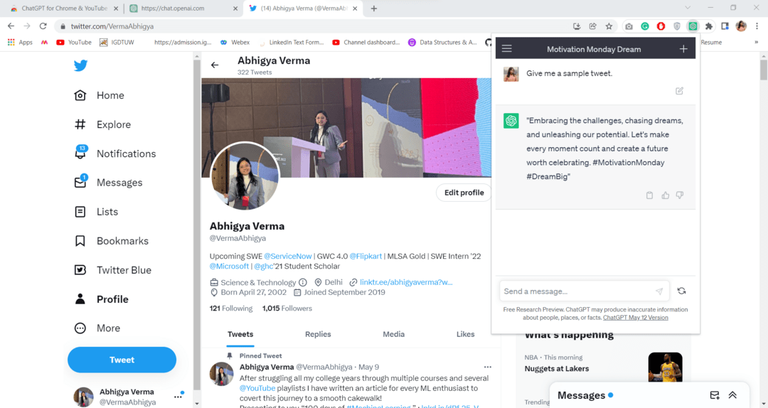Open the ChatGPT extension icon in toolbar
Viewport: 768px width, 408px height.
tap(693, 26)
